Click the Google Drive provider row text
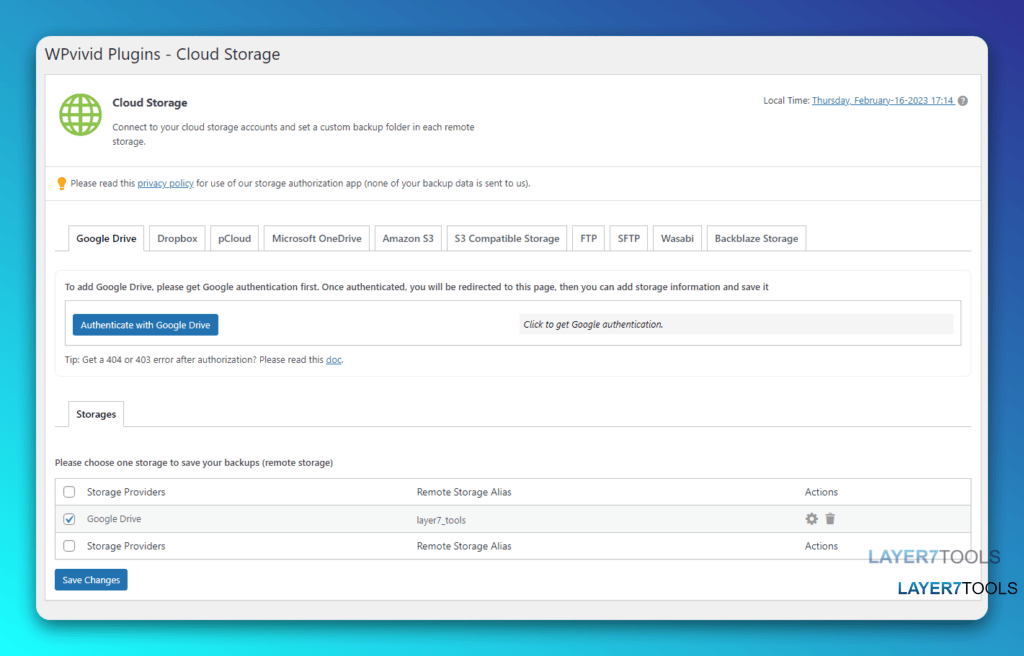 pos(114,519)
